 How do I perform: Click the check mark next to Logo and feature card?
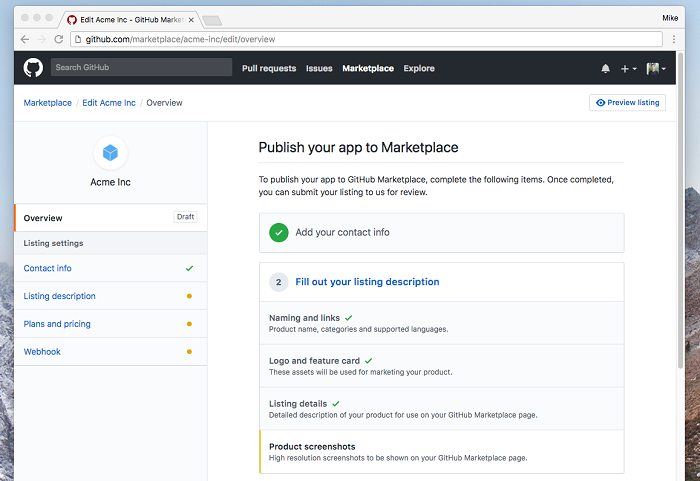click(x=368, y=361)
